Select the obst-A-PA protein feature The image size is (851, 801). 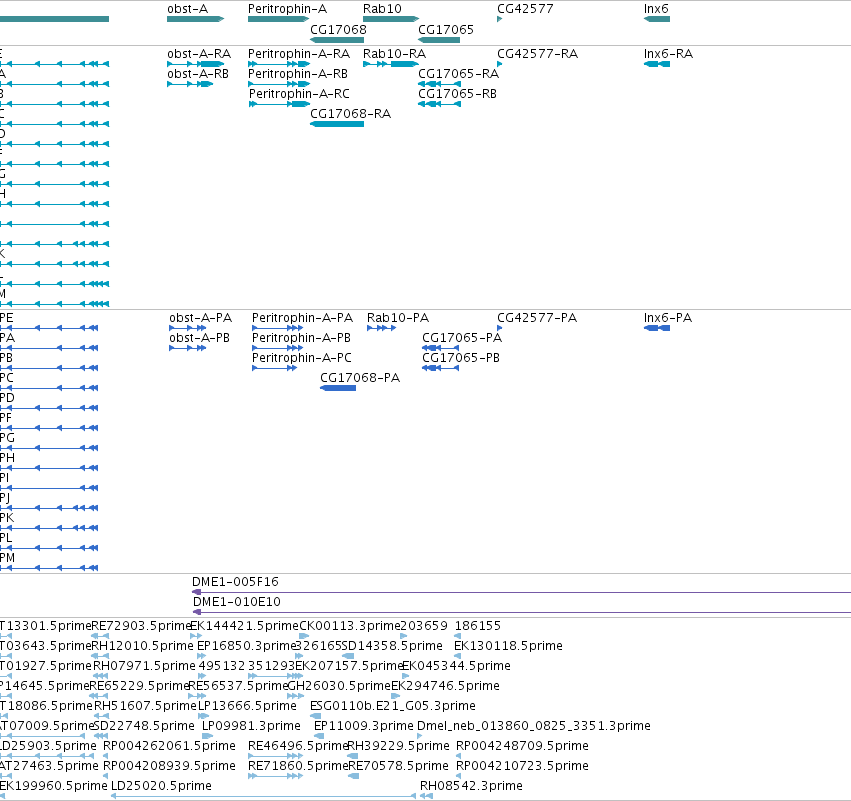188,328
